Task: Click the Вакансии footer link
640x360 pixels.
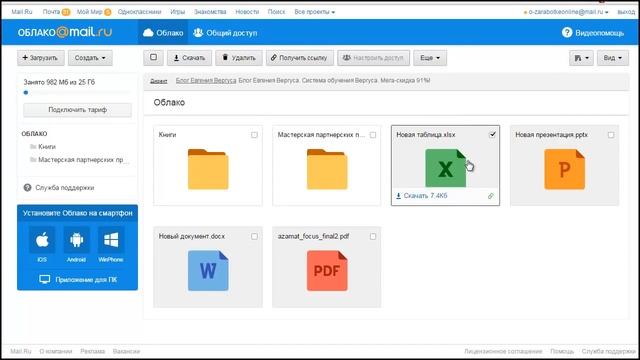Action: pos(126,351)
